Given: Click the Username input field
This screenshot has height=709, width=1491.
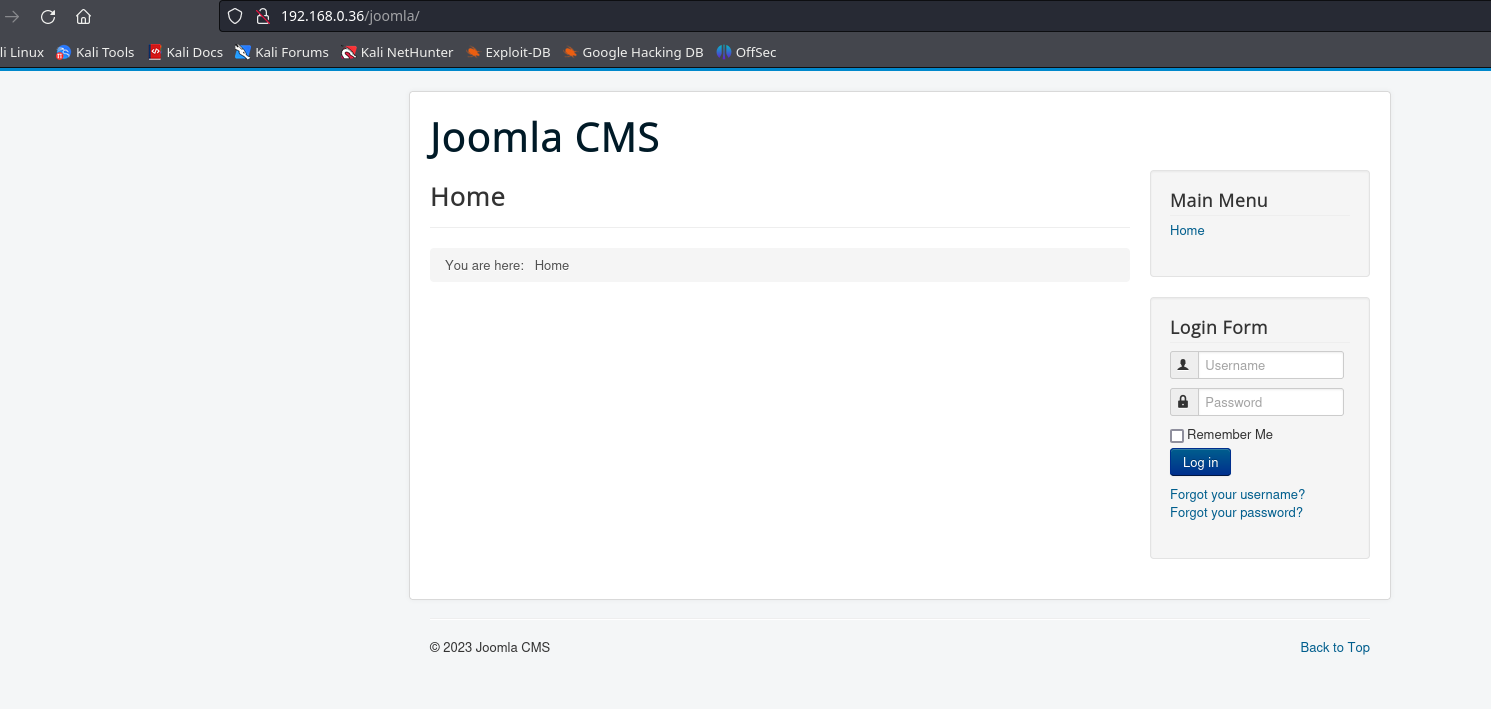Looking at the screenshot, I should pyautogui.click(x=1271, y=365).
